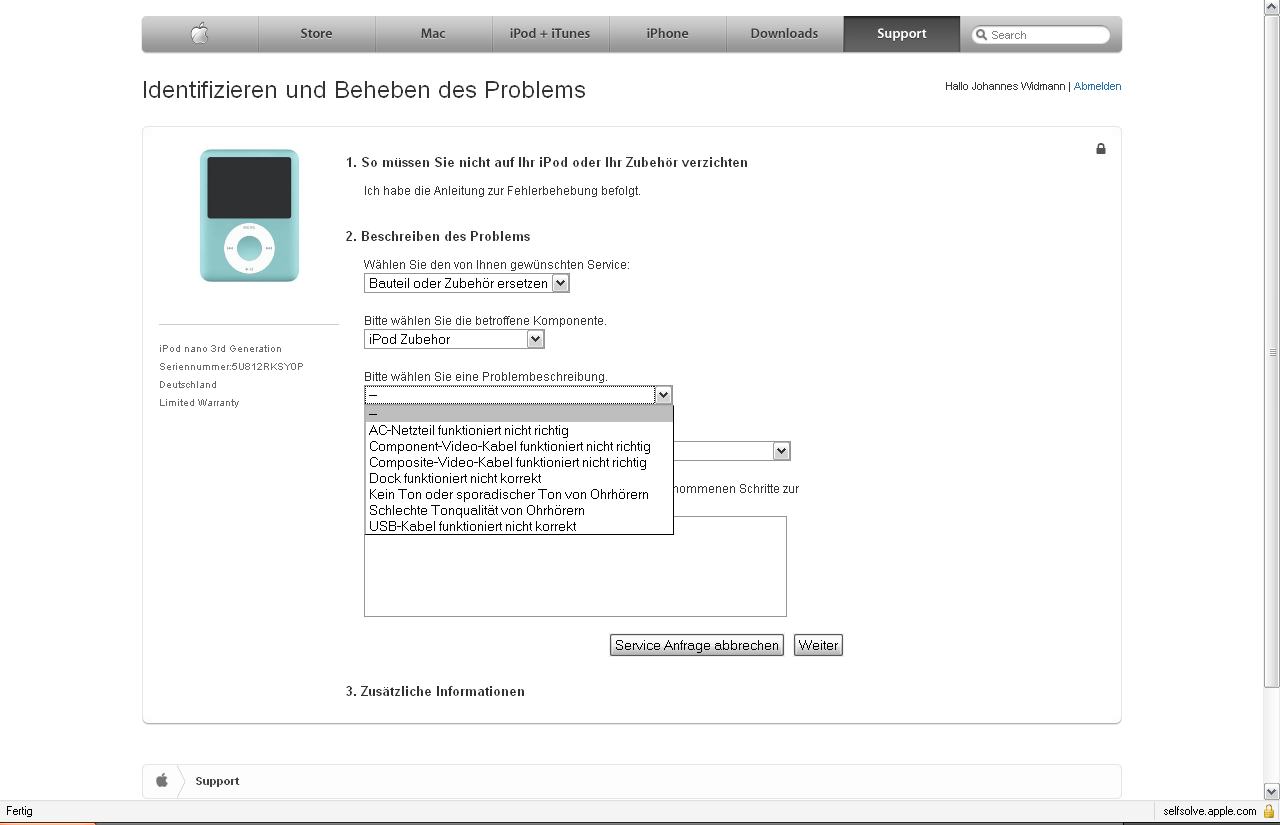Click the Support breadcrumb link in footer
This screenshot has width=1280, height=825.
[217, 781]
